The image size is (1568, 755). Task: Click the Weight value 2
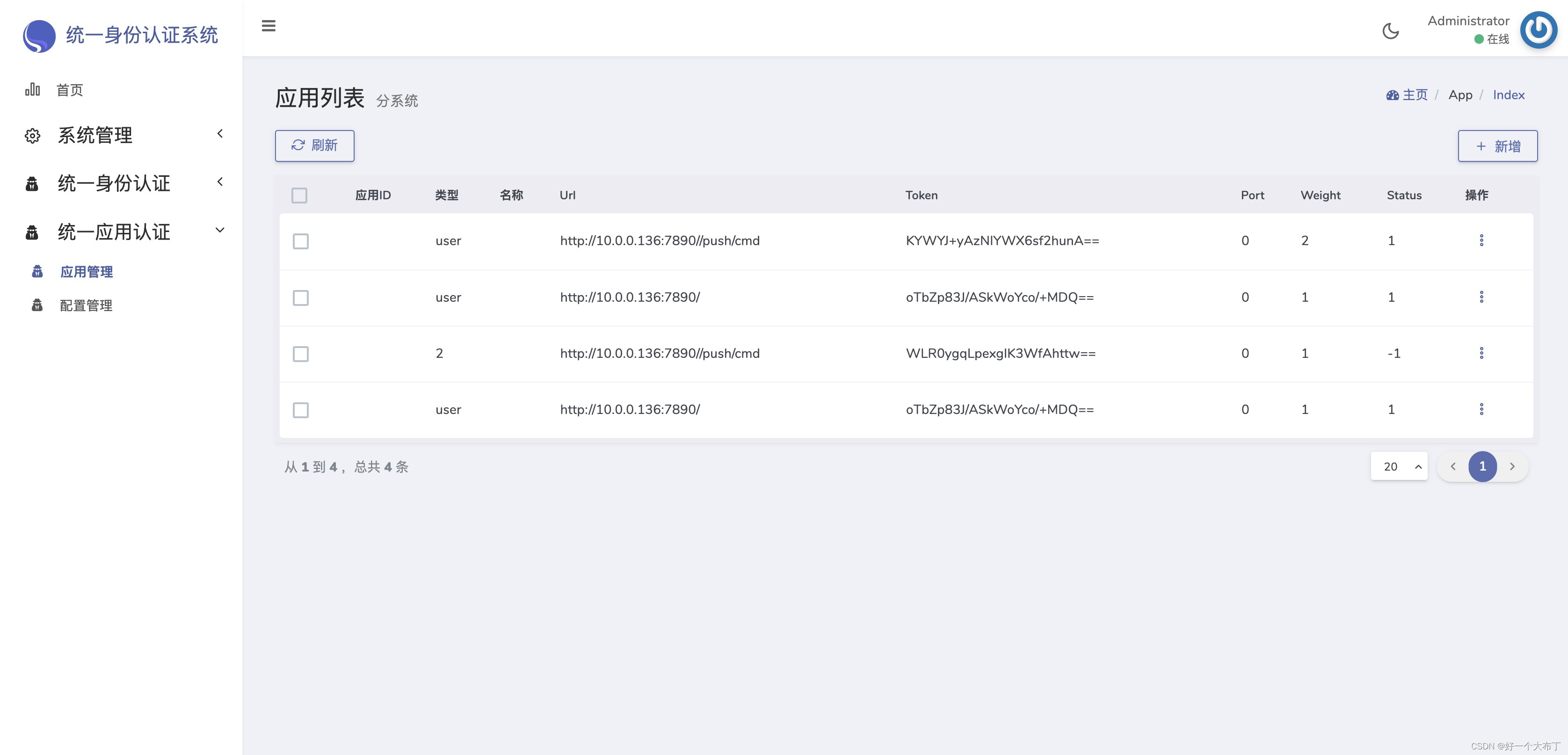(1305, 240)
